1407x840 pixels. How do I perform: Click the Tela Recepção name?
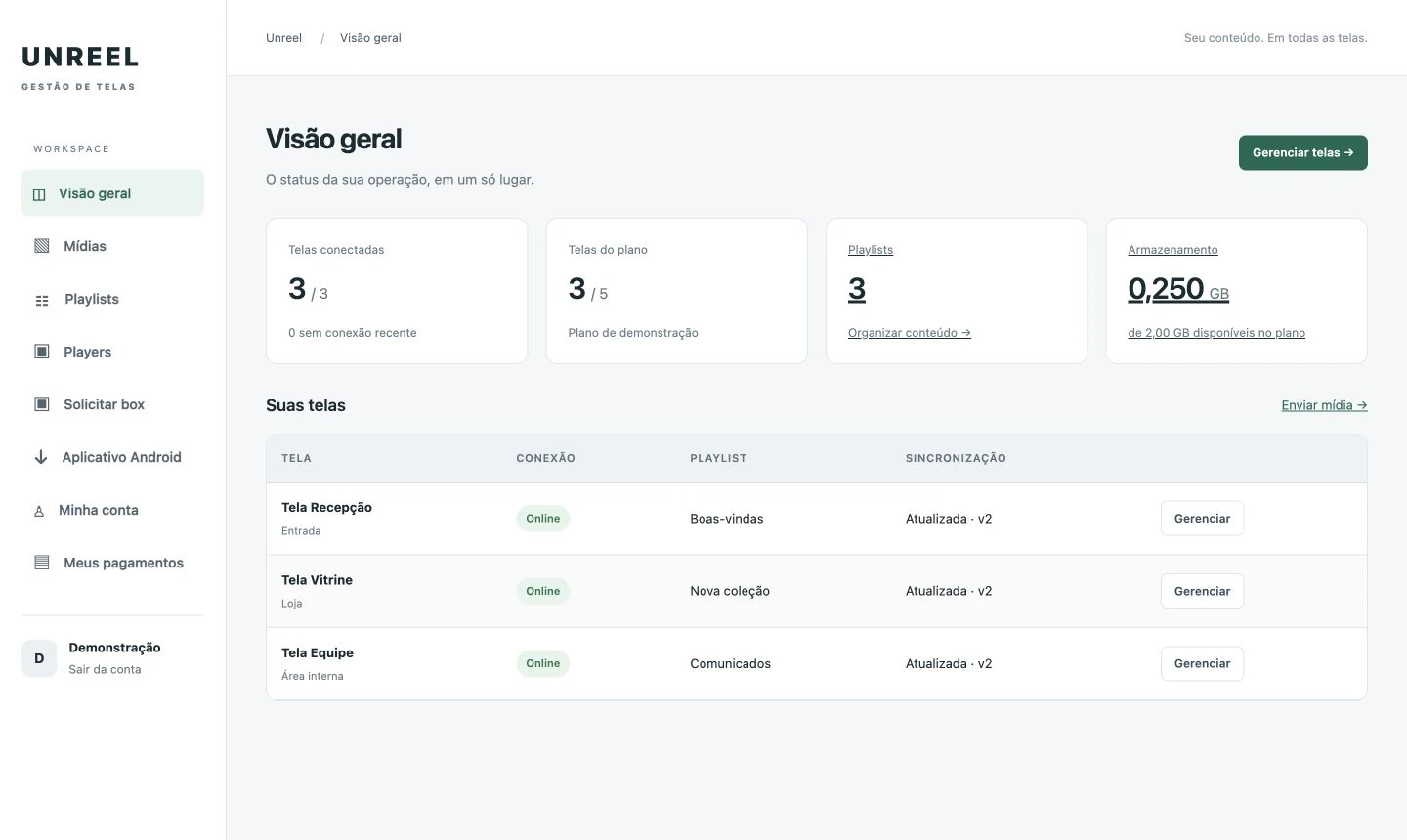coord(326,507)
